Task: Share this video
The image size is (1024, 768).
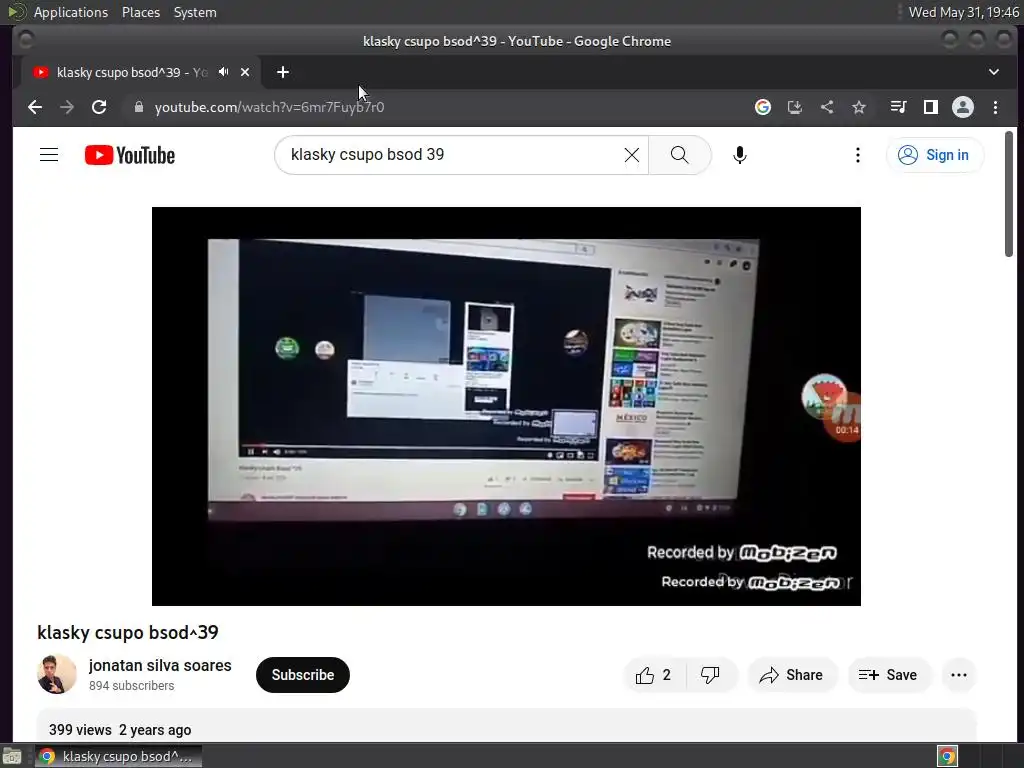Action: click(x=792, y=675)
